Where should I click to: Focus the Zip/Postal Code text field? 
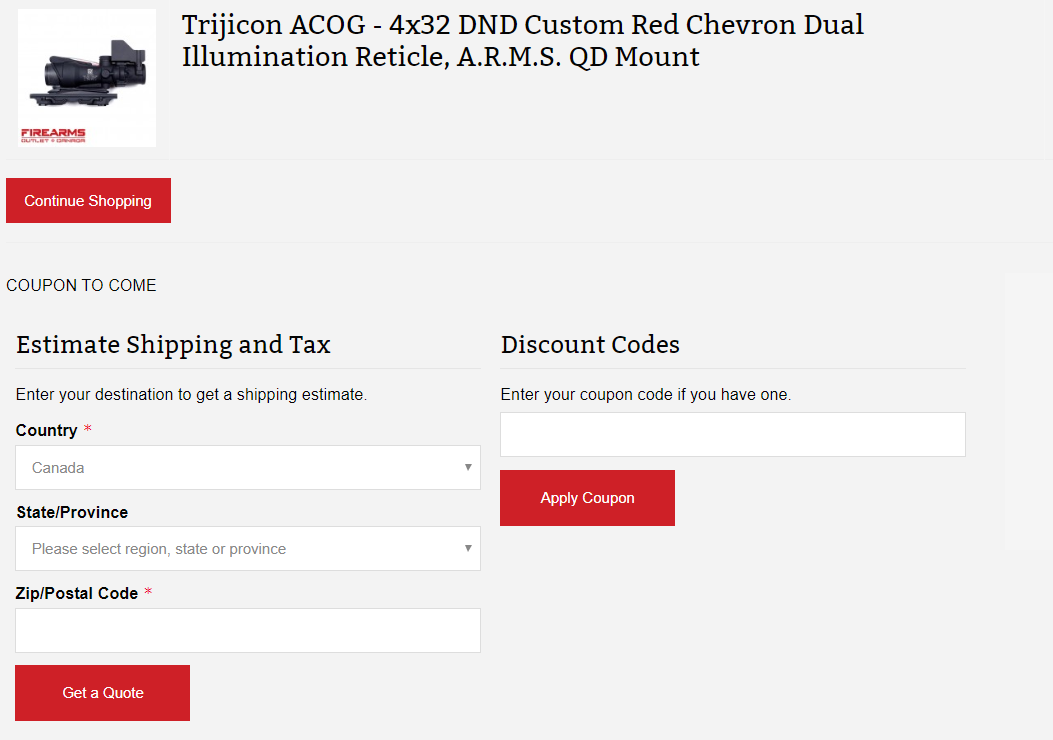(248, 631)
